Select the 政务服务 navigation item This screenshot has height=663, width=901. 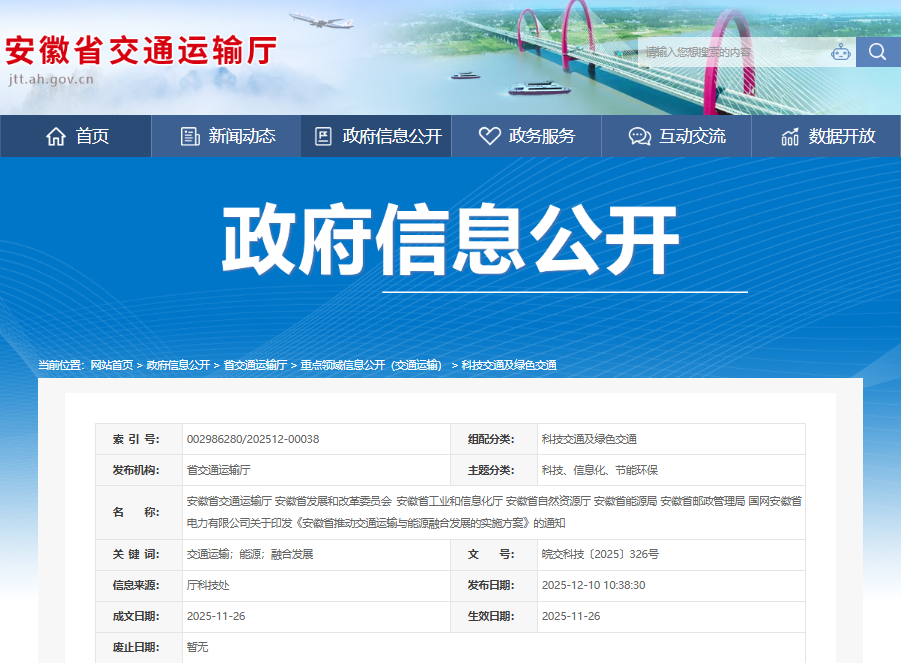click(x=542, y=136)
